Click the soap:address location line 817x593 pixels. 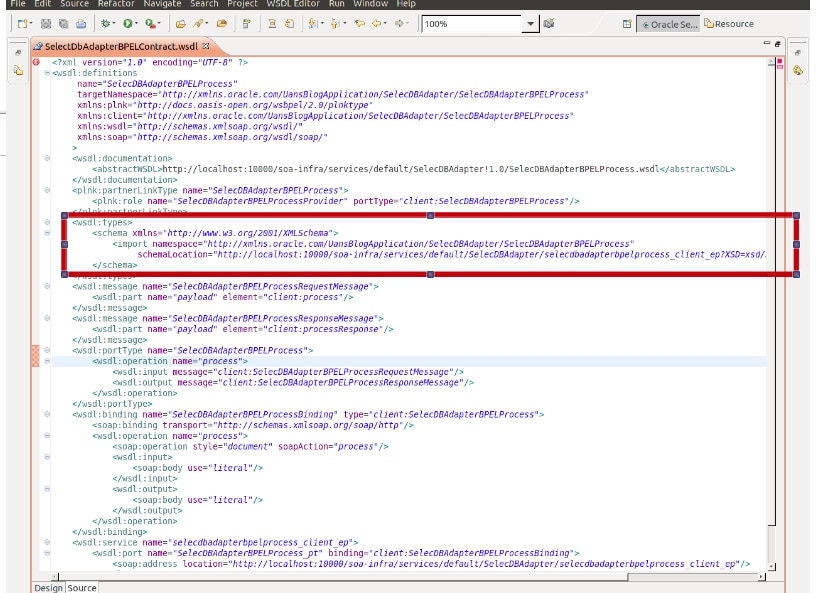431,564
